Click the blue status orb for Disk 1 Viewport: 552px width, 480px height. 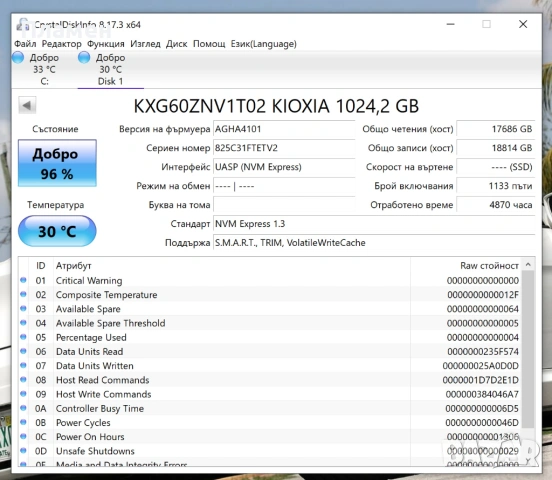[x=84, y=57]
